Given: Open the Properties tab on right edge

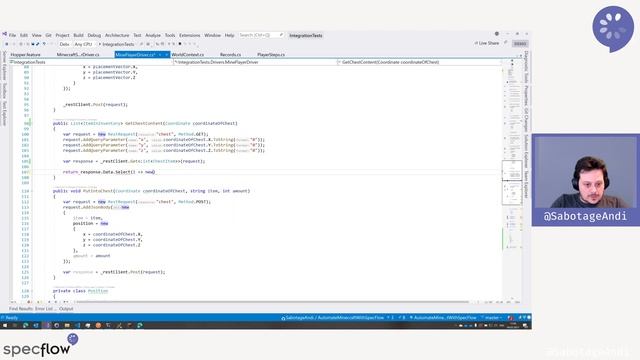Looking at the screenshot, I should pyautogui.click(x=527, y=96).
